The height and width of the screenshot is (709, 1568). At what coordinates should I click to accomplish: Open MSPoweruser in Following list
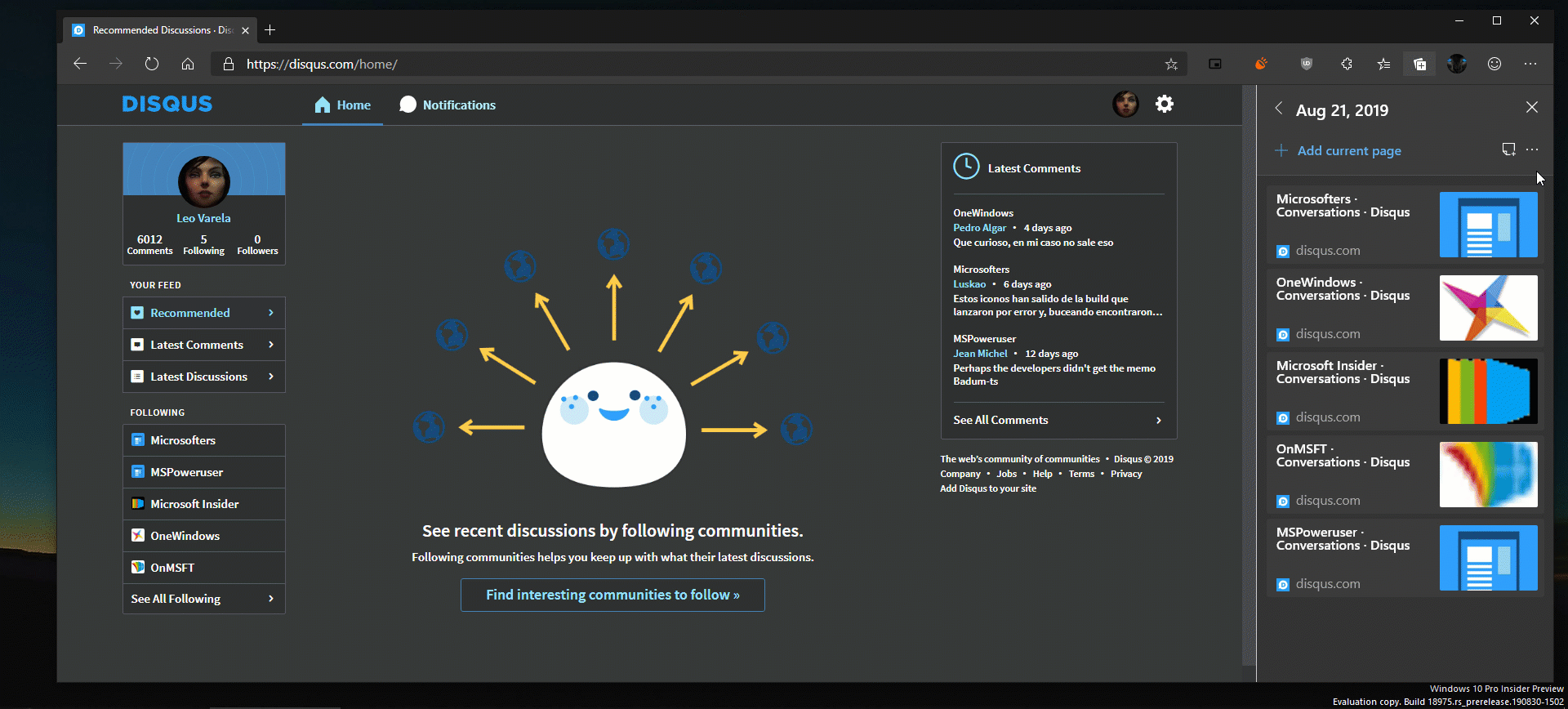pos(204,472)
